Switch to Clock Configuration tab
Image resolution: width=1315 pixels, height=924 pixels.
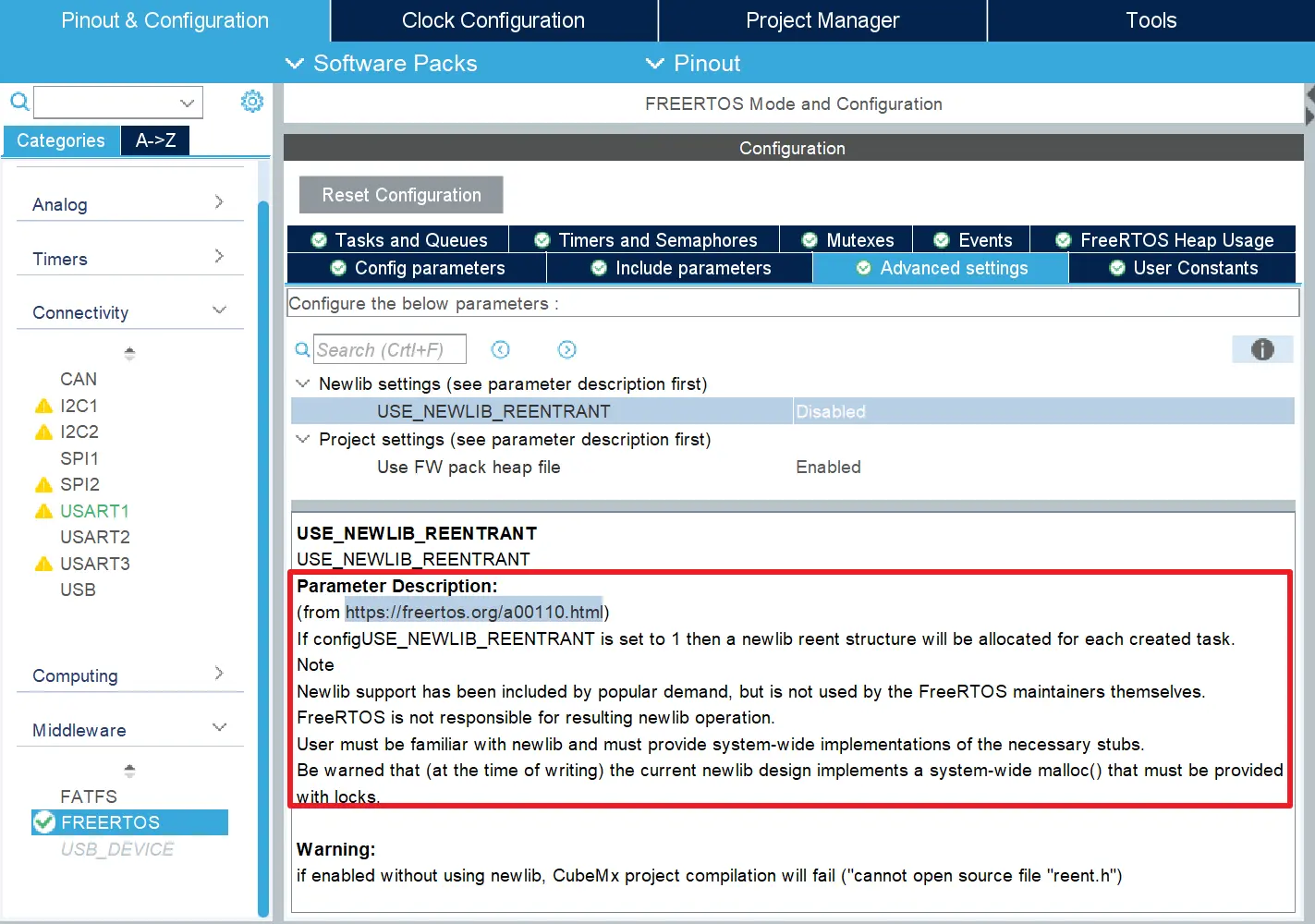pyautogui.click(x=493, y=20)
